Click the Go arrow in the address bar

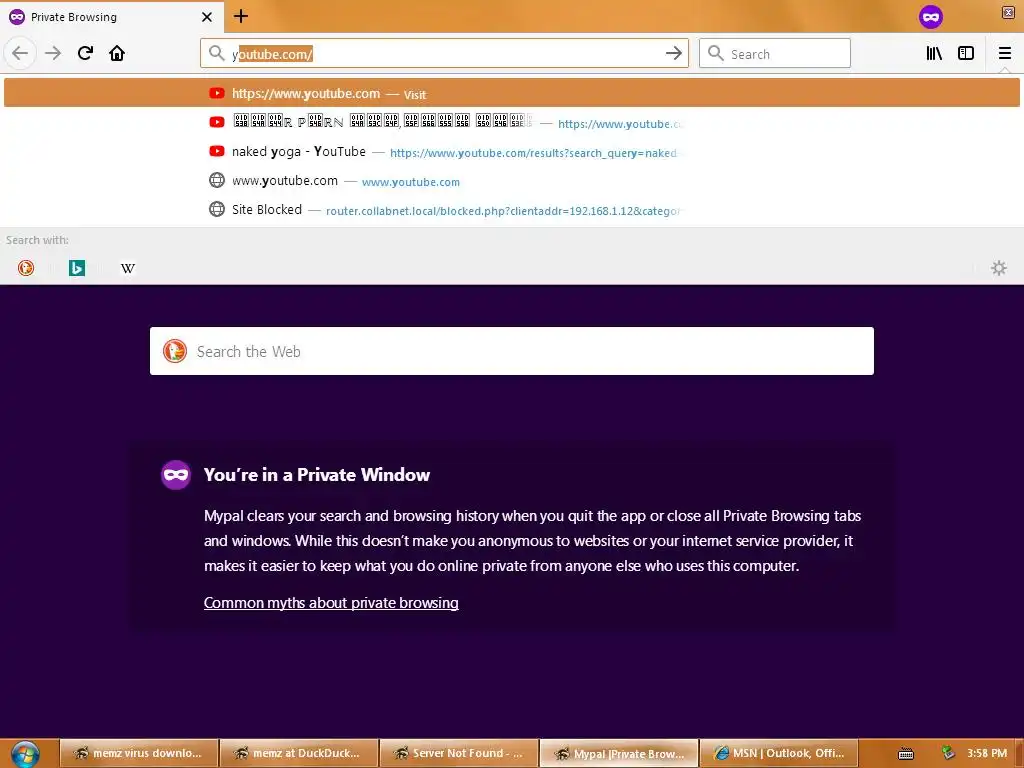click(673, 54)
